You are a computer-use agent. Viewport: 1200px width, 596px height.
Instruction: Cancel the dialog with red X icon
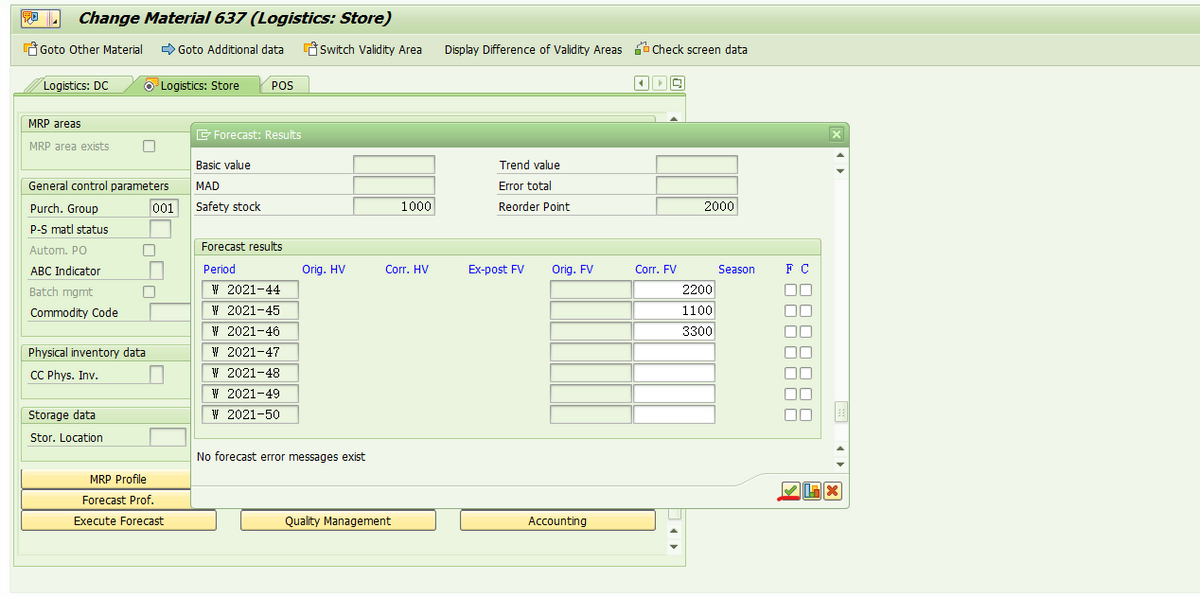click(x=832, y=490)
